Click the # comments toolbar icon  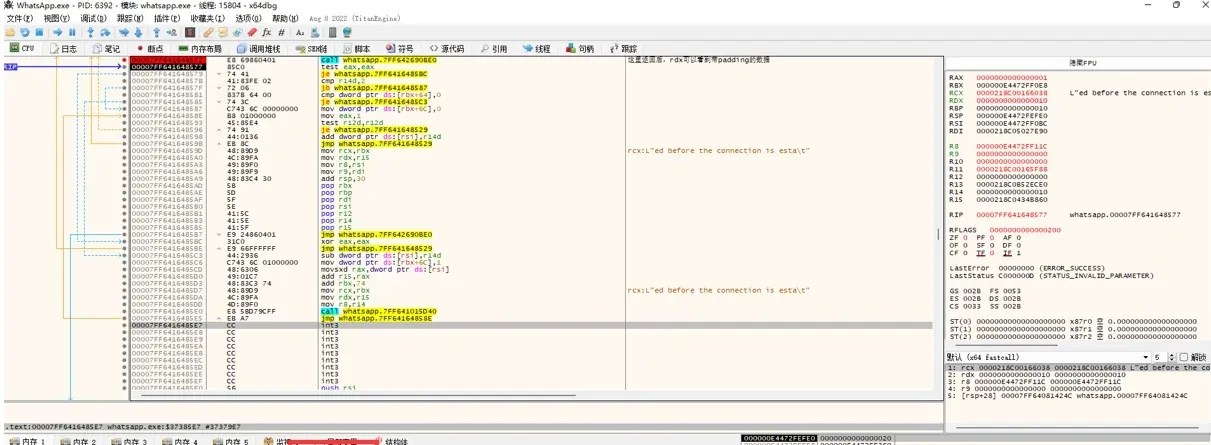[281, 32]
